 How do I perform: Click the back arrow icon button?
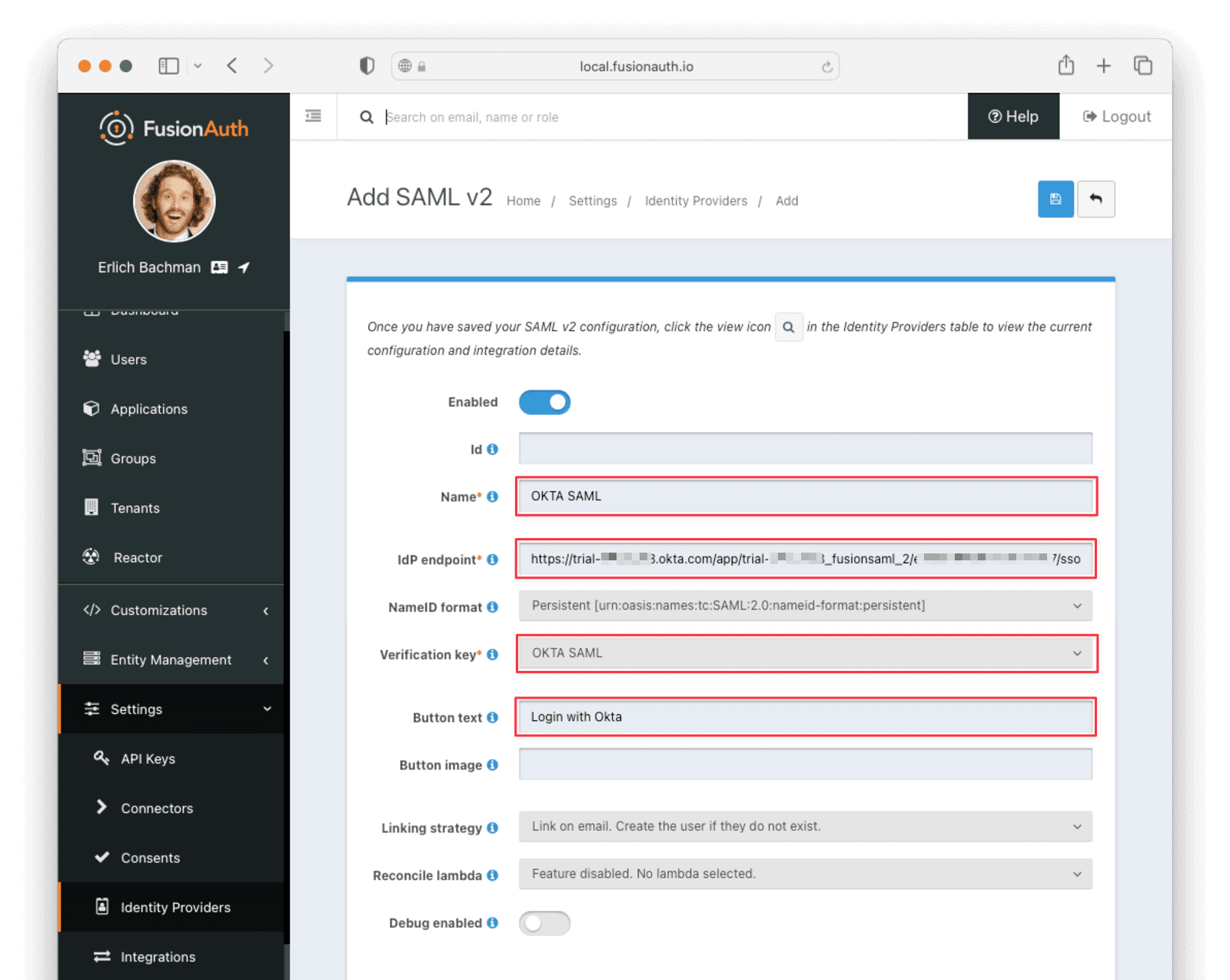(1095, 199)
